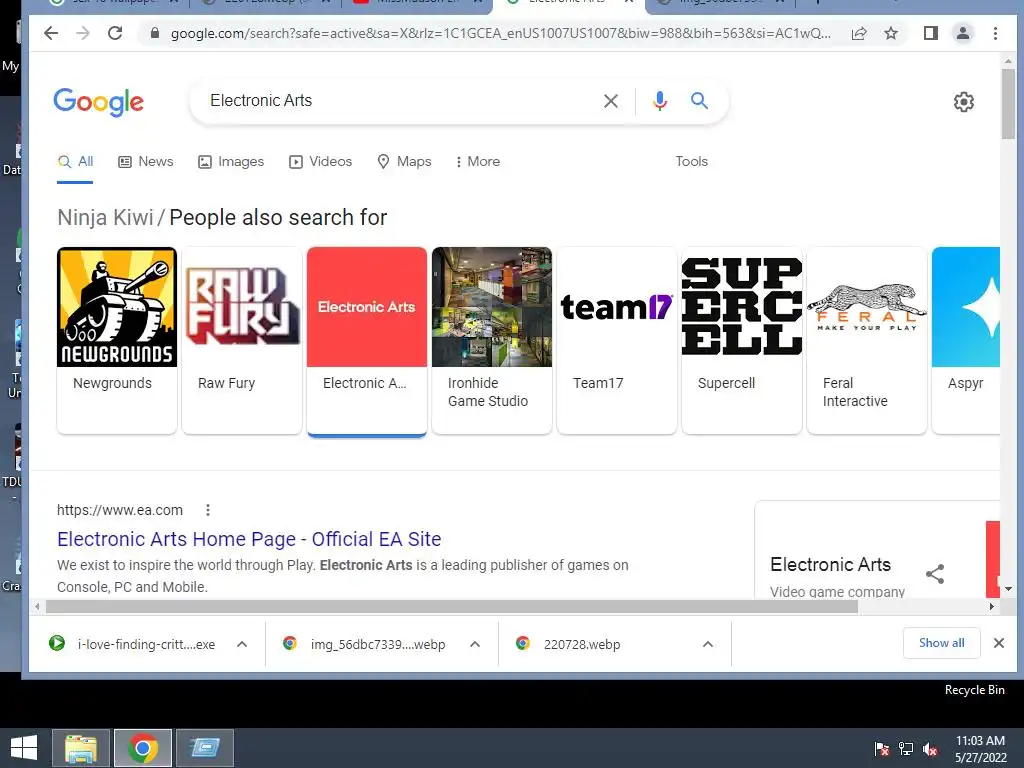The image size is (1024, 768).
Task: Follow the Ninja Kiwi breadcrumb link
Action: click(x=105, y=217)
